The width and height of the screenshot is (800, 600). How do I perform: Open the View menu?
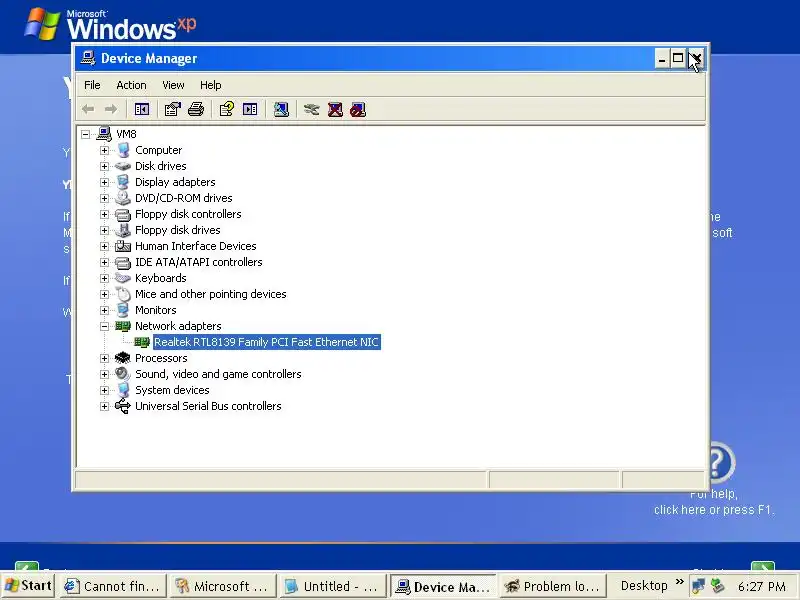(173, 85)
